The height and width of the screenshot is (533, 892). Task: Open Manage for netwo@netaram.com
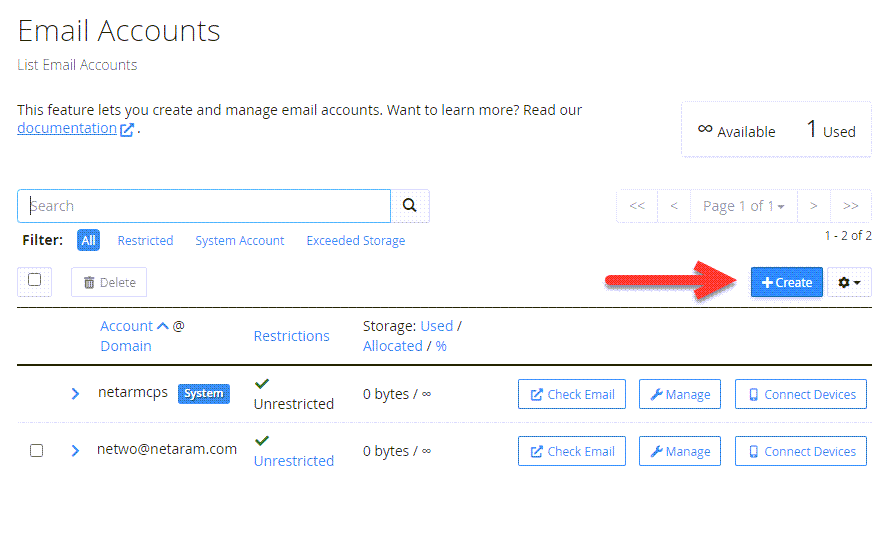(680, 451)
